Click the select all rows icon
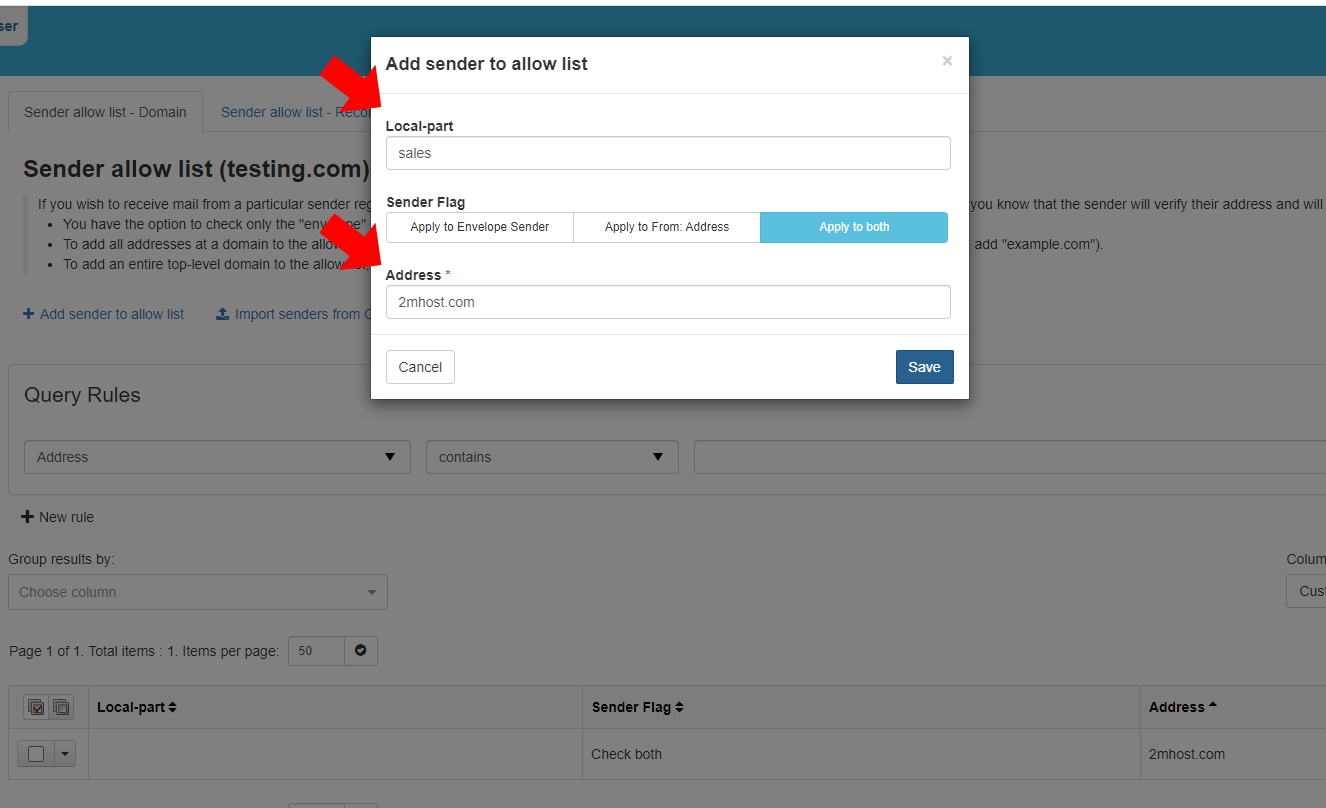Image resolution: width=1326 pixels, height=808 pixels. [x=37, y=707]
